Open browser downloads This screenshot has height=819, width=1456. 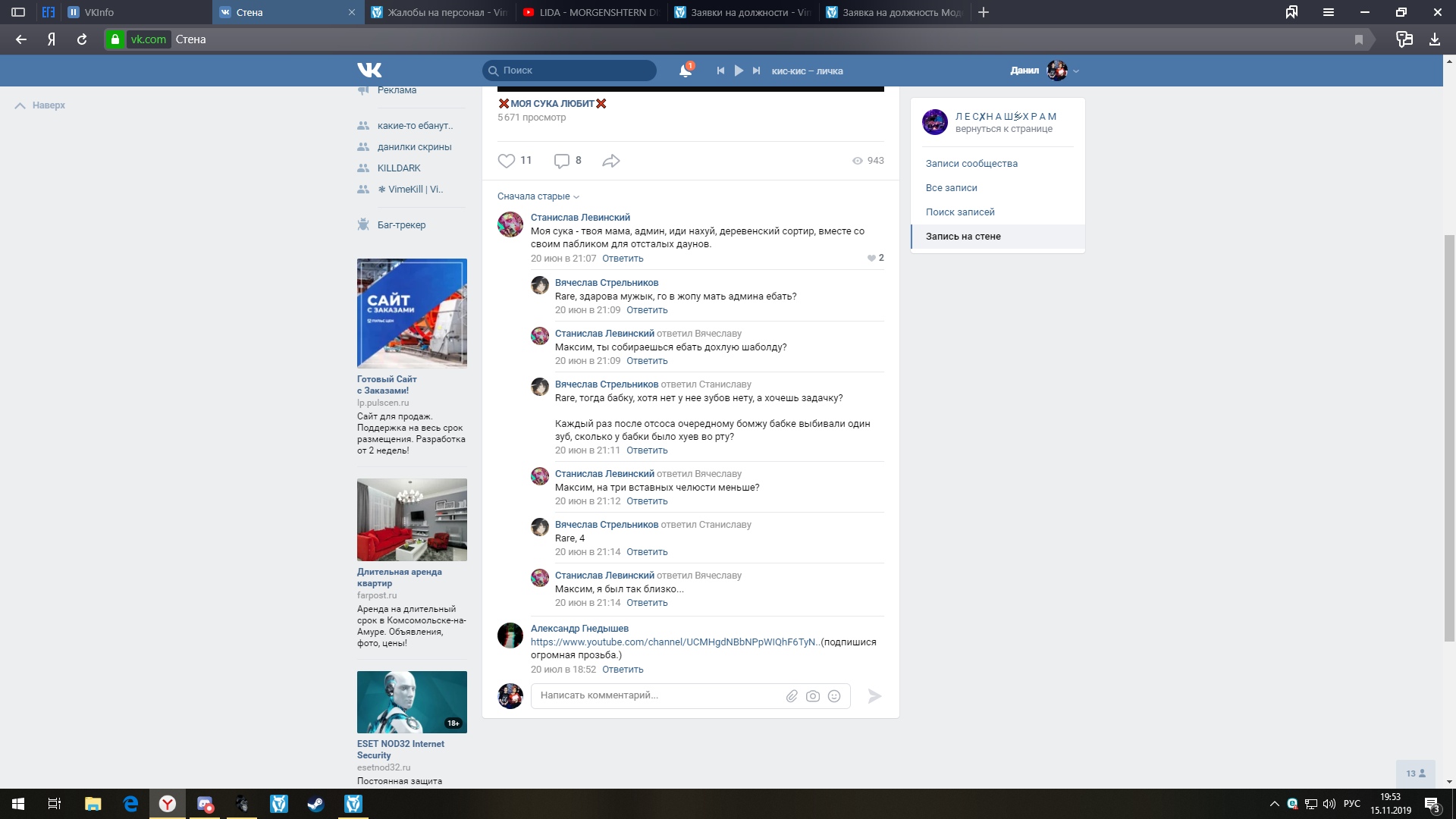1435,39
